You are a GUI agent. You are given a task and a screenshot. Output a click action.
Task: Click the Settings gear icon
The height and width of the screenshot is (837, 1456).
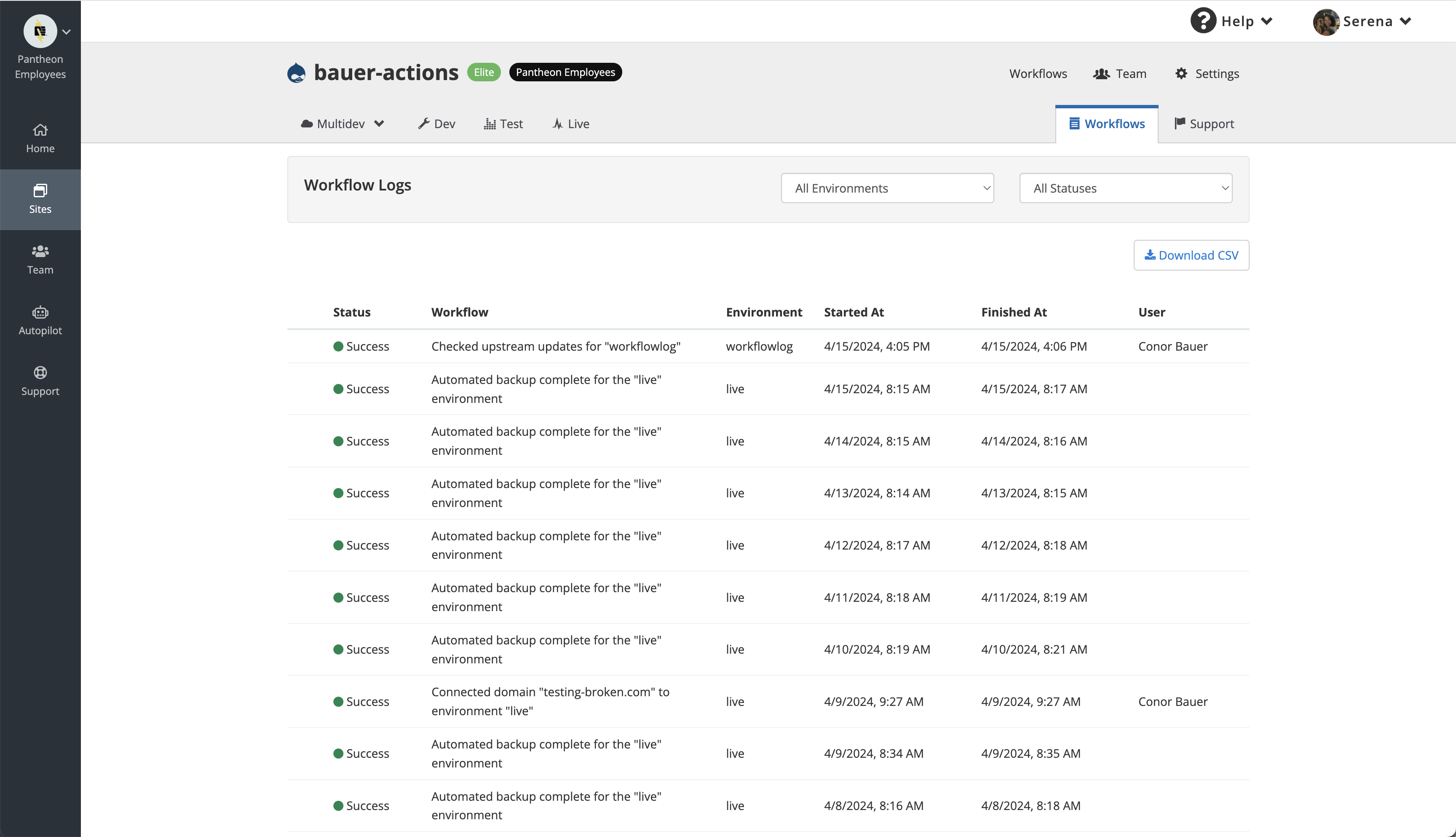point(1181,74)
